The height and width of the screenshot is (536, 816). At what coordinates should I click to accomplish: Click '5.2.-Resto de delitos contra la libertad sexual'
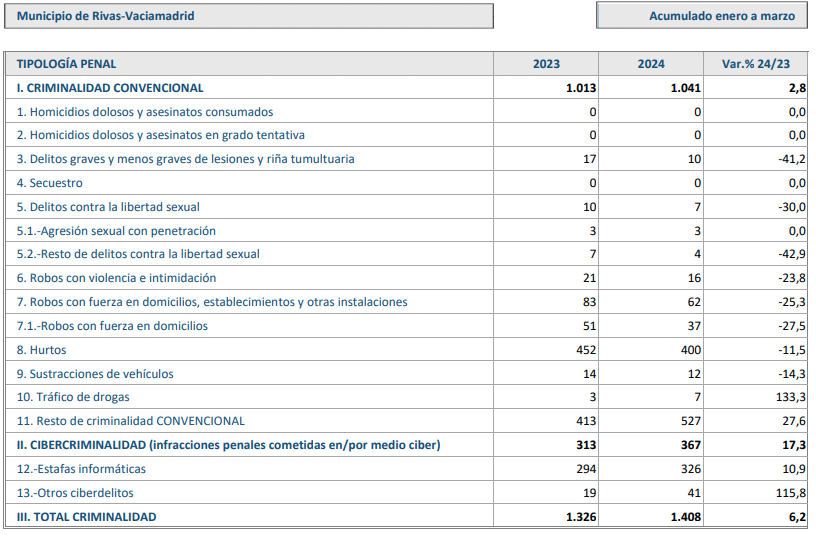[x=138, y=254]
